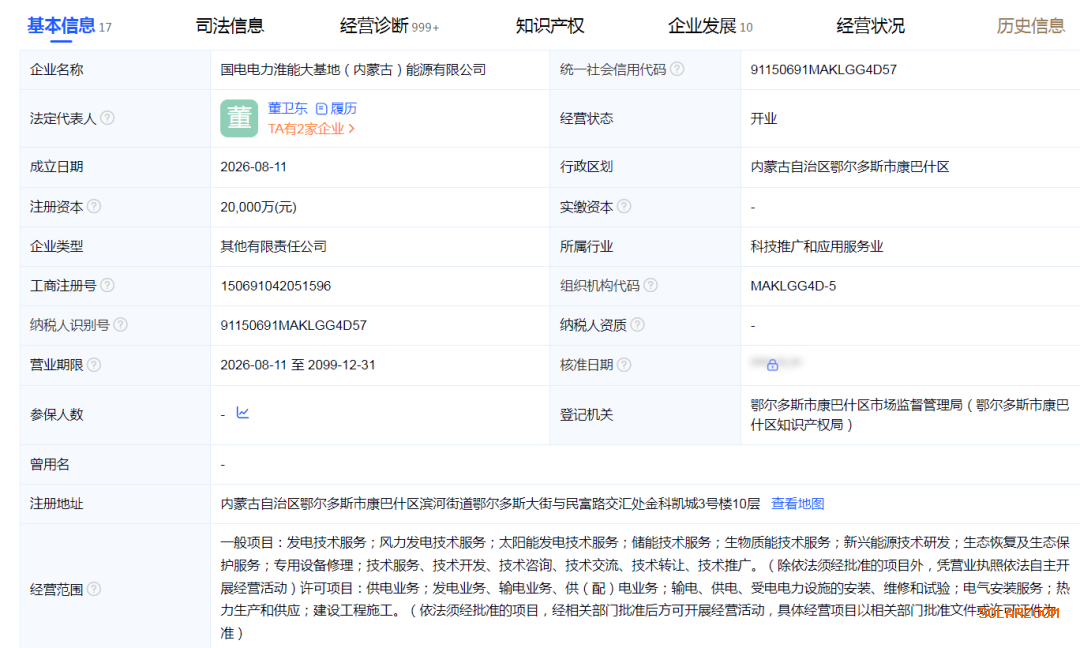Switch to the 司法信息 tab
This screenshot has width=1080, height=648.
pos(229,26)
